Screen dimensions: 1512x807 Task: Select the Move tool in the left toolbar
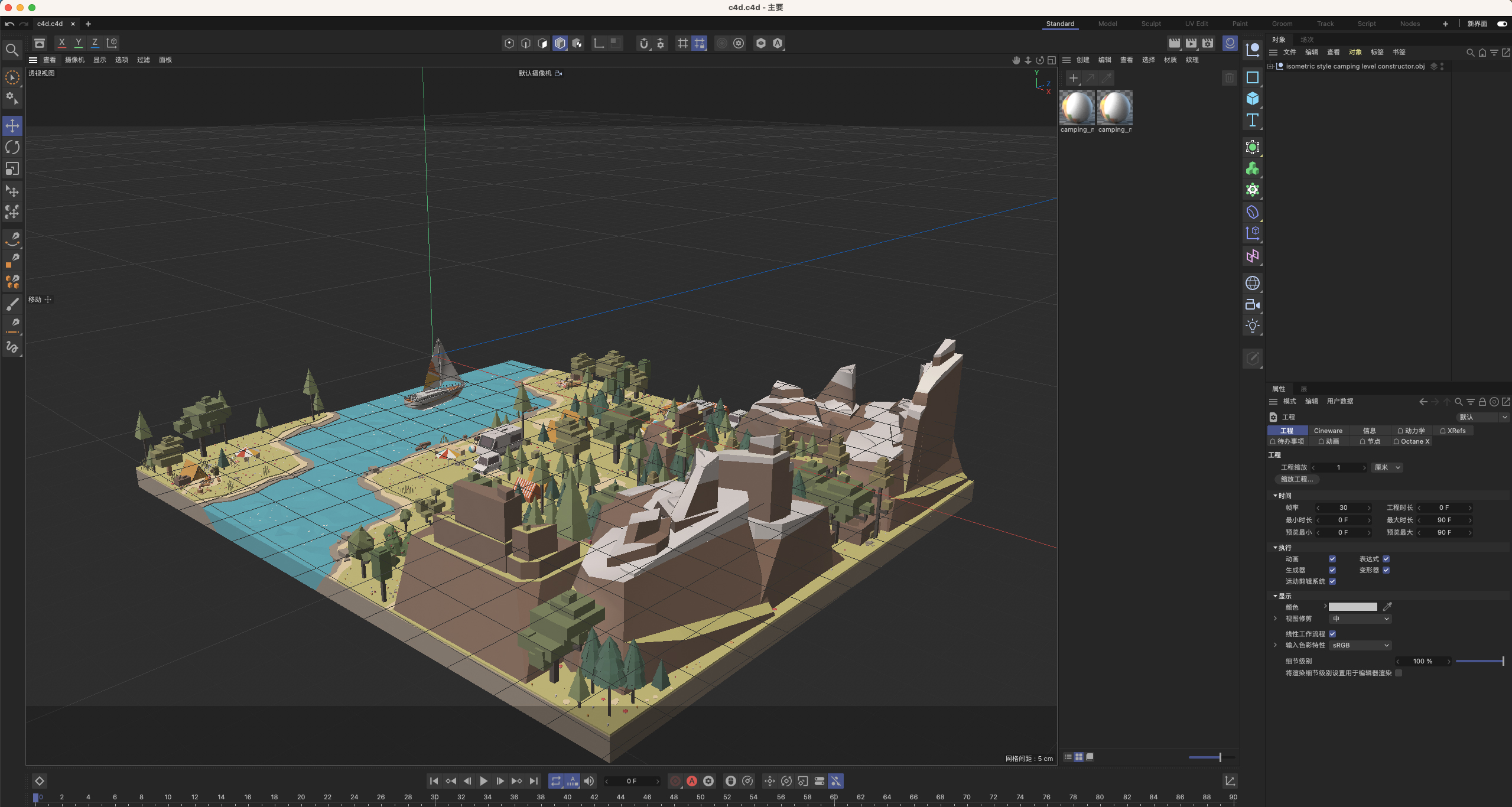[12, 125]
